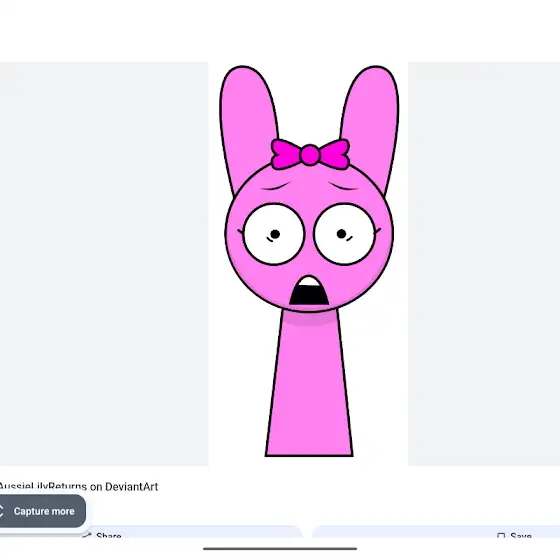The height and width of the screenshot is (560, 560).
Task: Click the magenta bow on the bunny's head
Action: point(310,154)
